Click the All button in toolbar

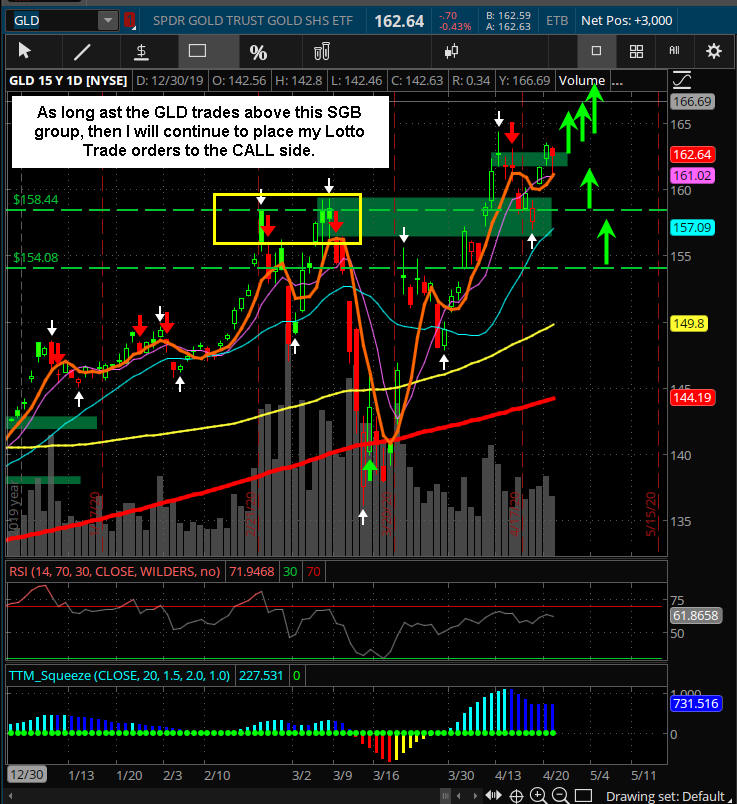pyautogui.click(x=675, y=51)
